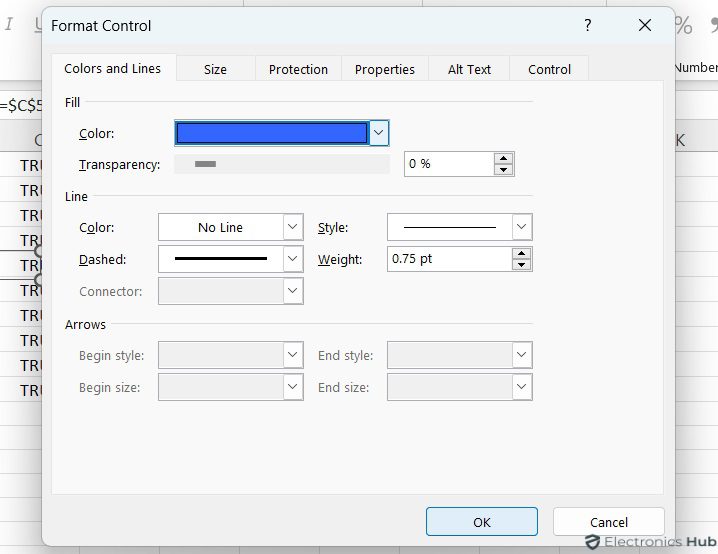718x554 pixels.
Task: Close the Format Control dialog
Action: [x=645, y=26]
